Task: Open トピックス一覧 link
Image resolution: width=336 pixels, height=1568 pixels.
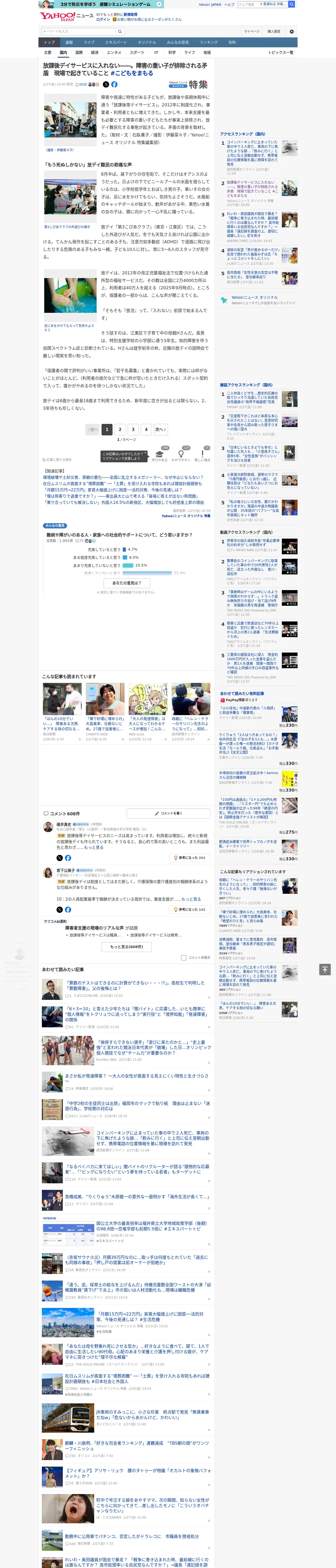Action: click(281, 52)
